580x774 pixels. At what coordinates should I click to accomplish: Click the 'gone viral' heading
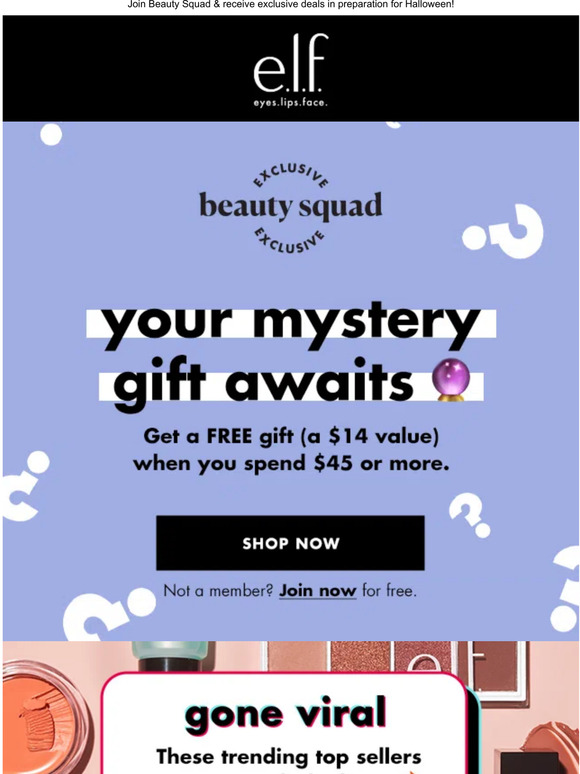(x=285, y=713)
